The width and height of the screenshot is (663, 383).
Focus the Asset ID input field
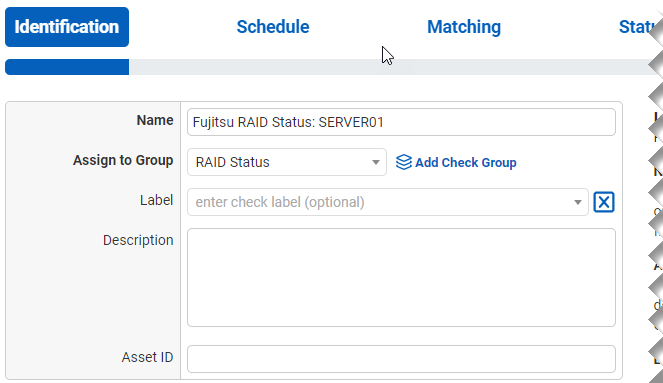click(401, 359)
